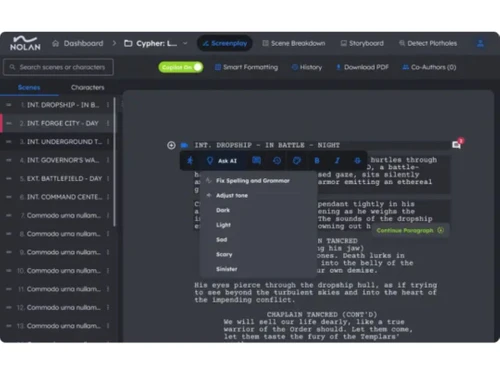
Task: Open the Detect Plotholes tab
Action: 428,43
